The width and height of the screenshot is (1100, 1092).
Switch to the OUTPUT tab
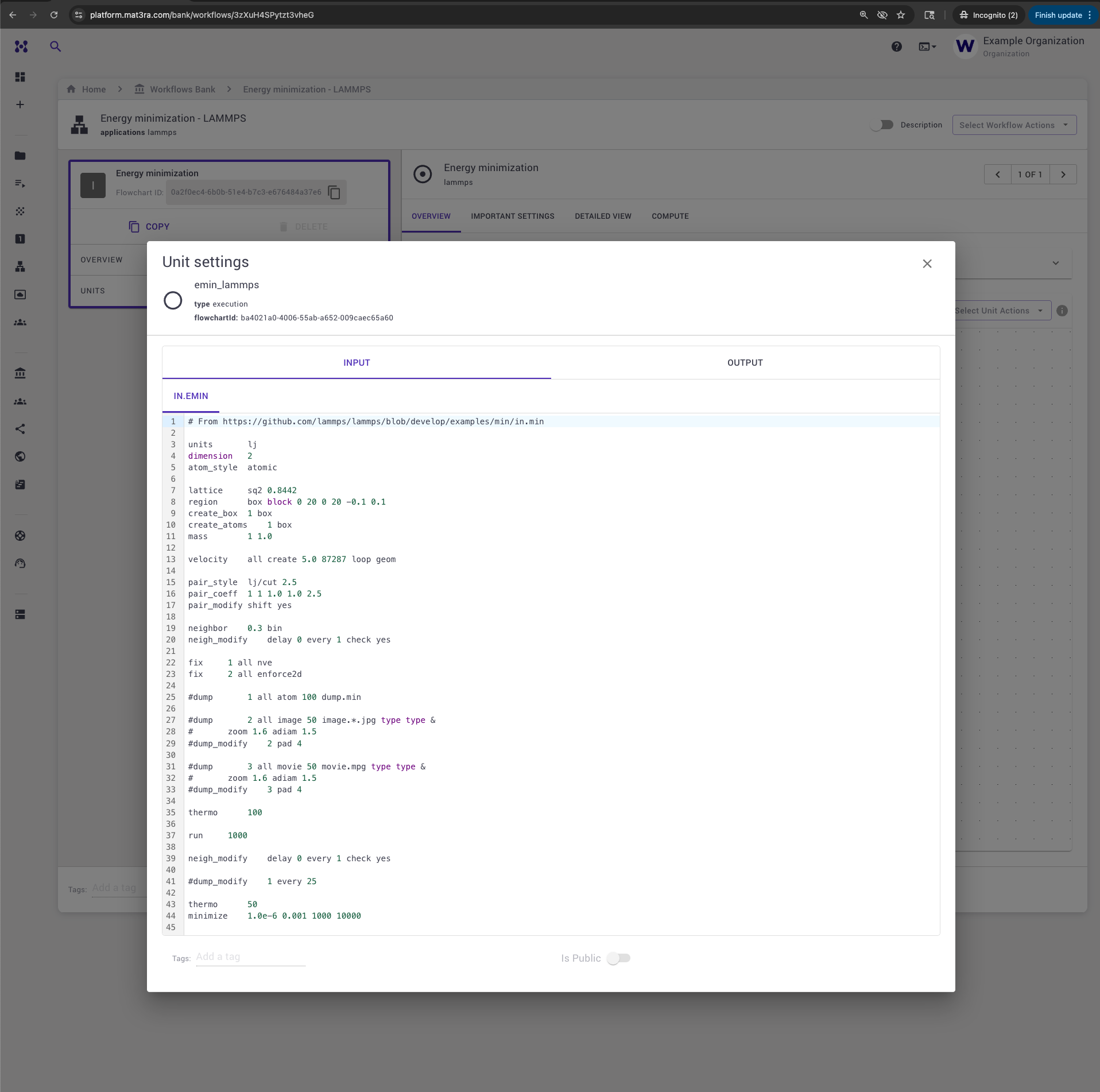745,363
